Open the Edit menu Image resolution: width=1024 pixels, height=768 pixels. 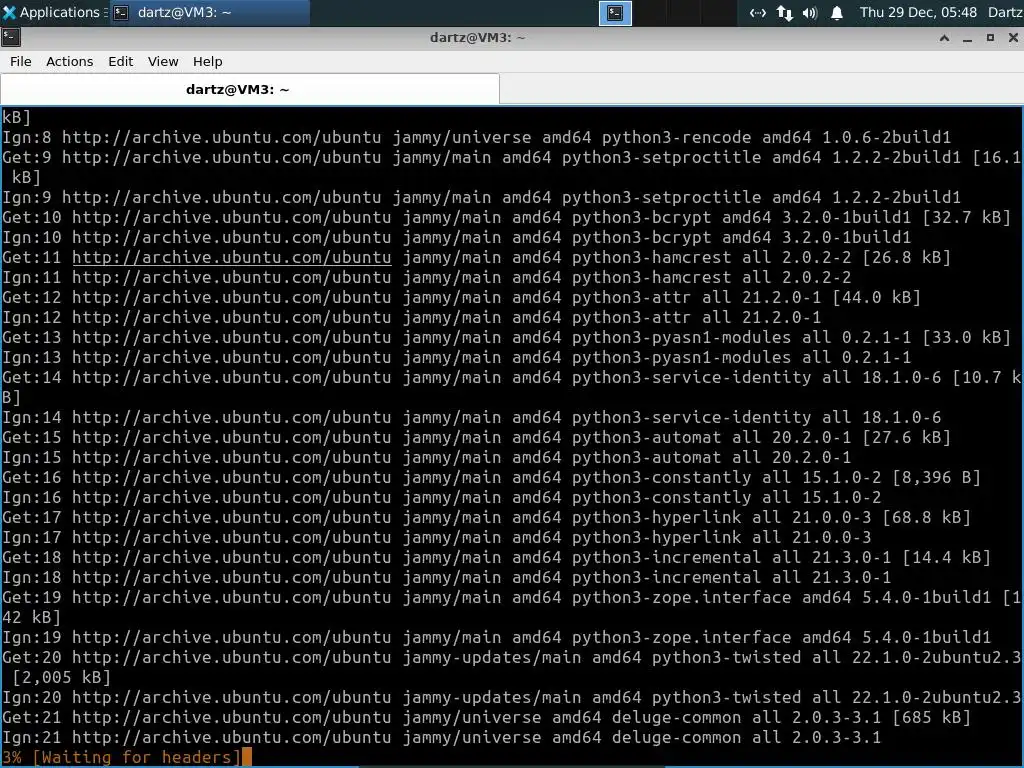(120, 61)
